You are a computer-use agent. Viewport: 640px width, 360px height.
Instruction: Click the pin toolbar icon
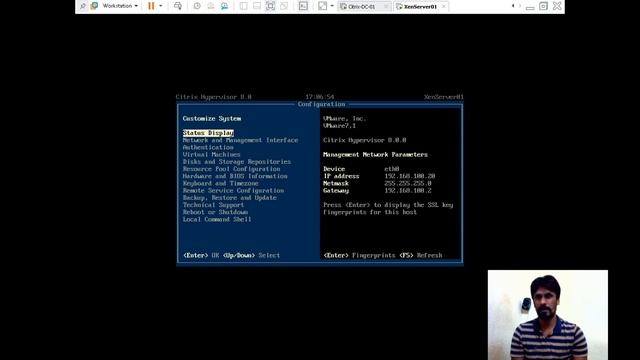(83, 6)
